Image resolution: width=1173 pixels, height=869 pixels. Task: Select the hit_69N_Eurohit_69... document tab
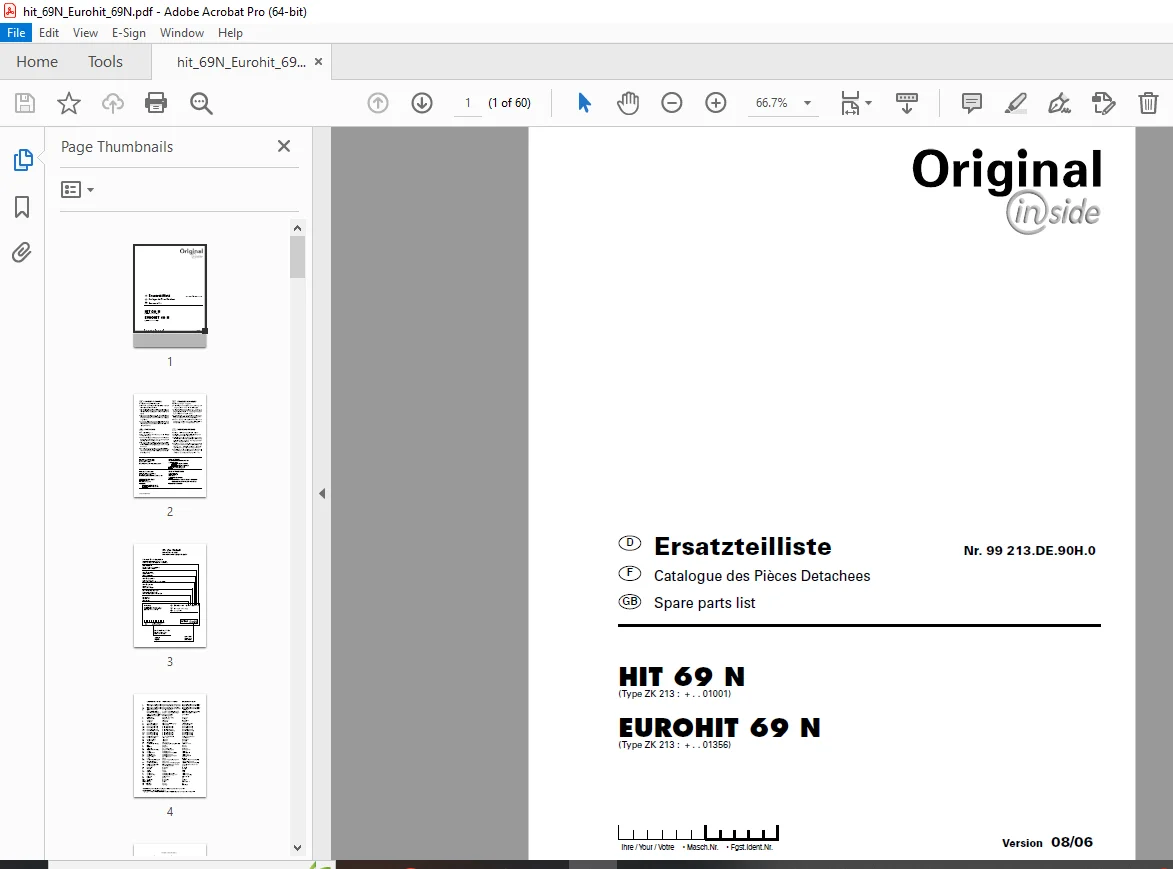point(241,62)
